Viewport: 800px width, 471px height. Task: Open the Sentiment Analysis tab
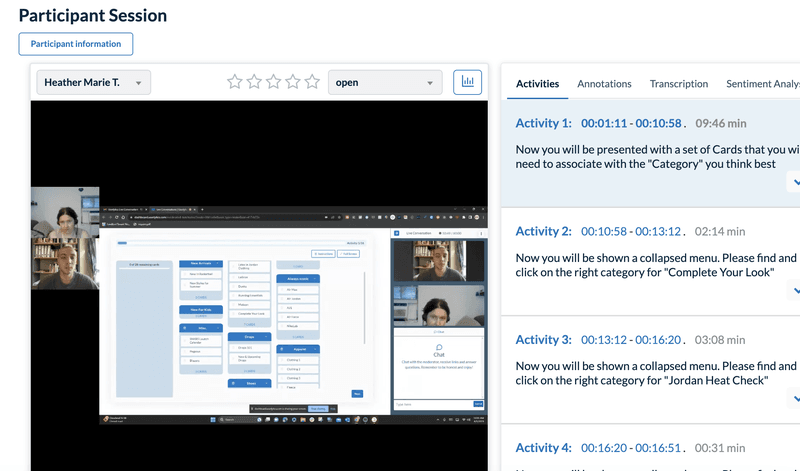pos(763,84)
